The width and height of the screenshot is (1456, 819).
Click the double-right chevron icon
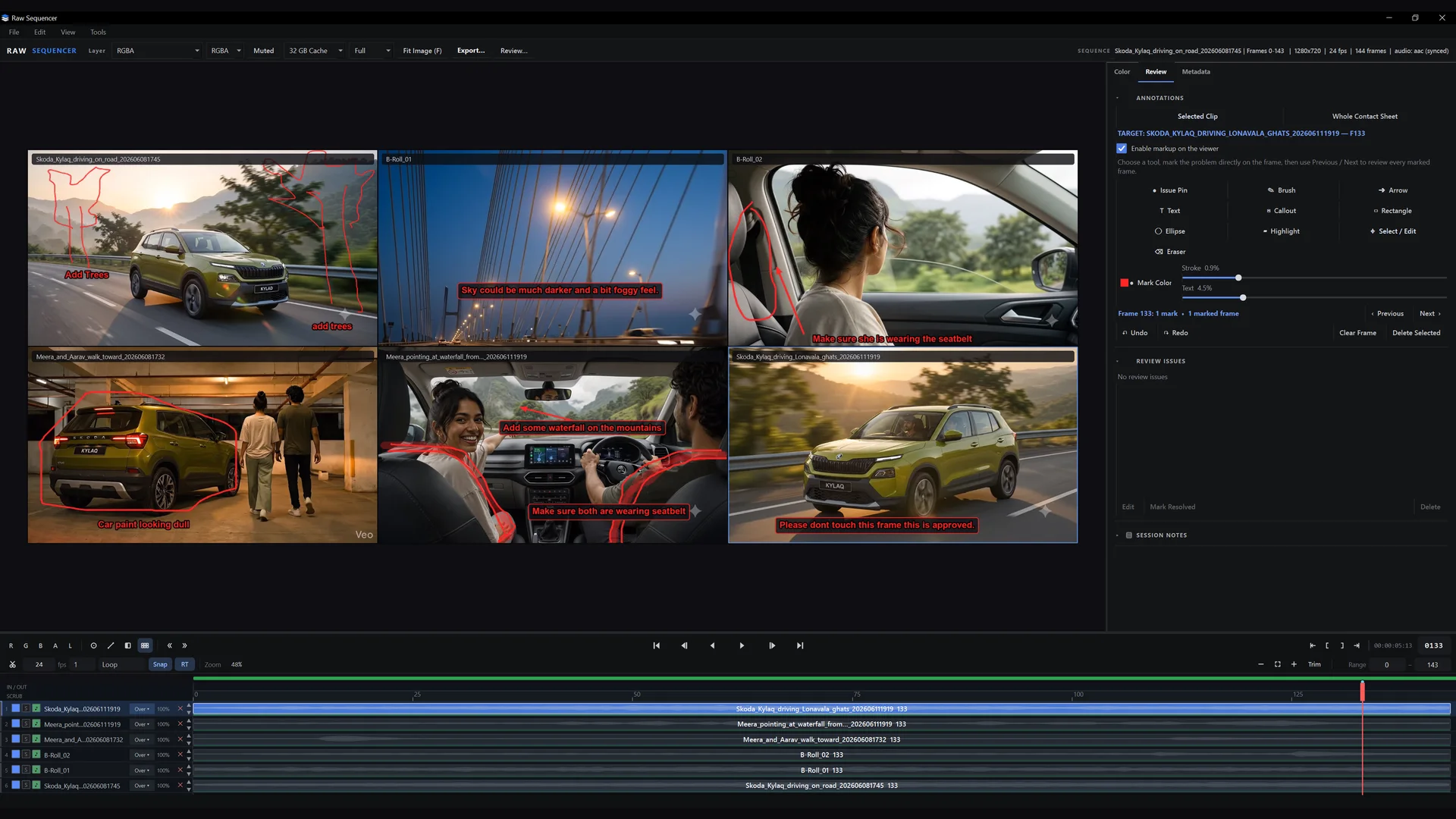(x=184, y=645)
